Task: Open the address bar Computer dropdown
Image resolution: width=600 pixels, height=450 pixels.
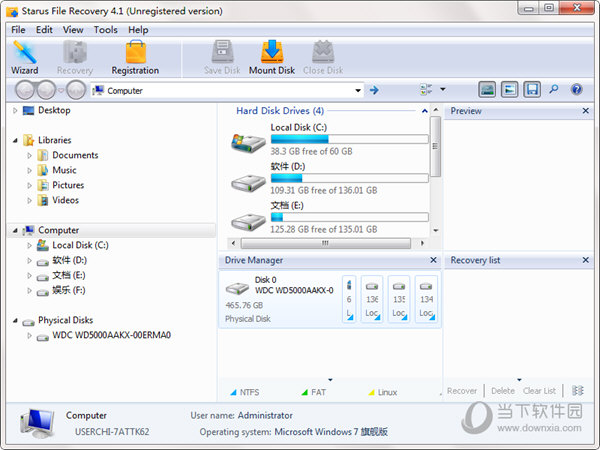Action: coord(358,91)
